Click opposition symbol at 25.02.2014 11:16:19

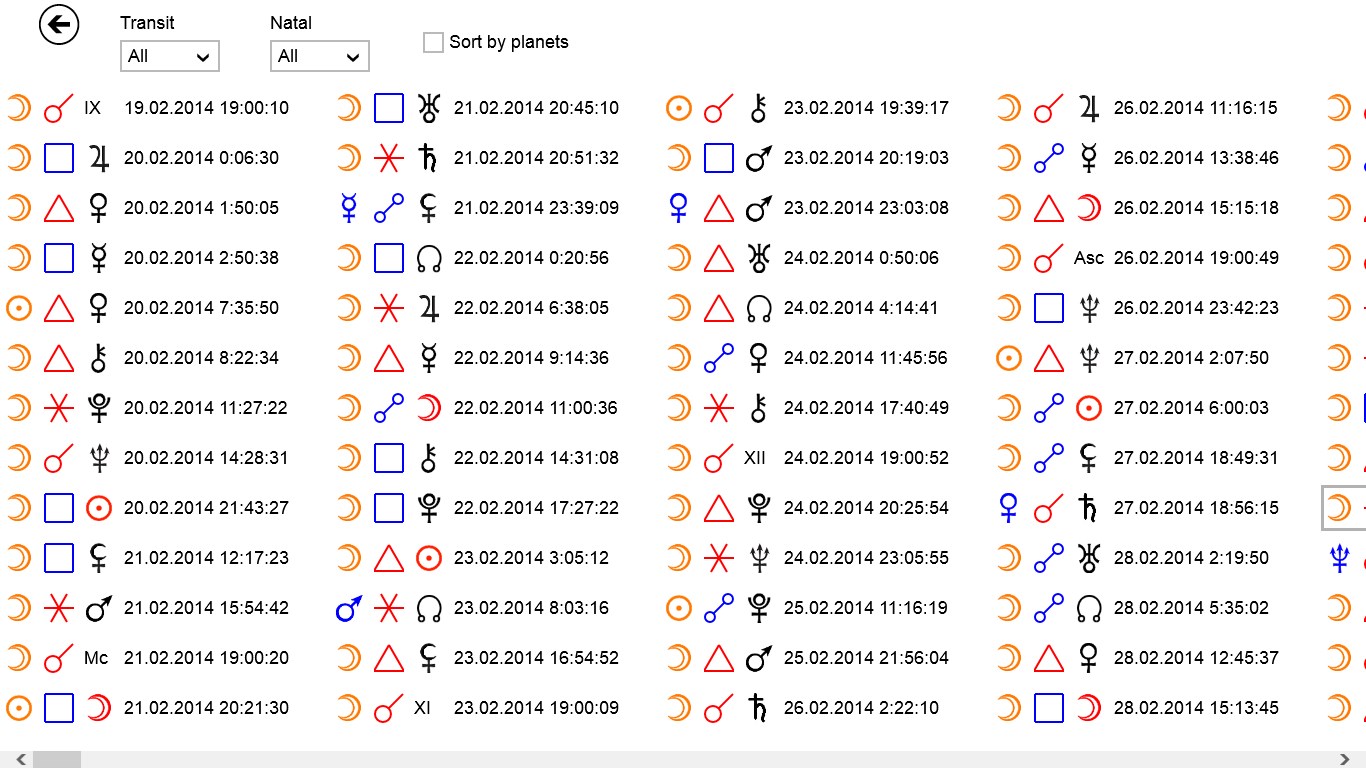(x=719, y=608)
